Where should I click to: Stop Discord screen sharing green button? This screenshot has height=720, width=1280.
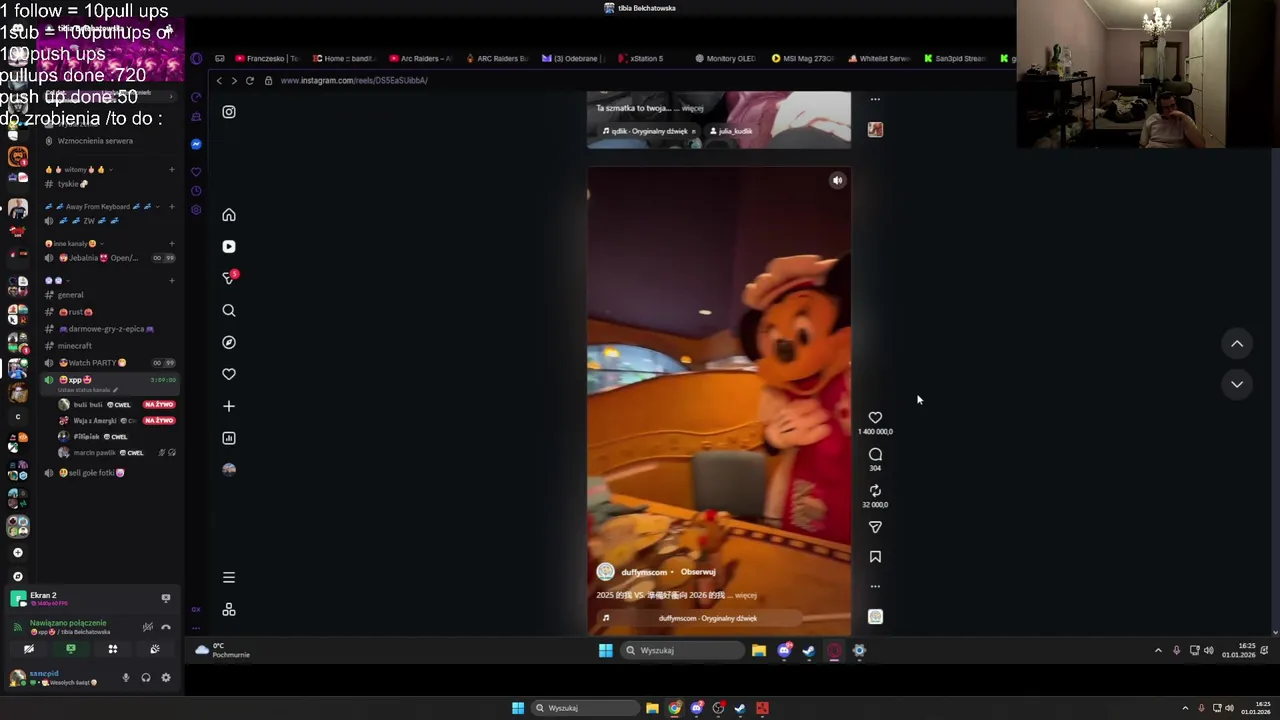pyautogui.click(x=71, y=649)
